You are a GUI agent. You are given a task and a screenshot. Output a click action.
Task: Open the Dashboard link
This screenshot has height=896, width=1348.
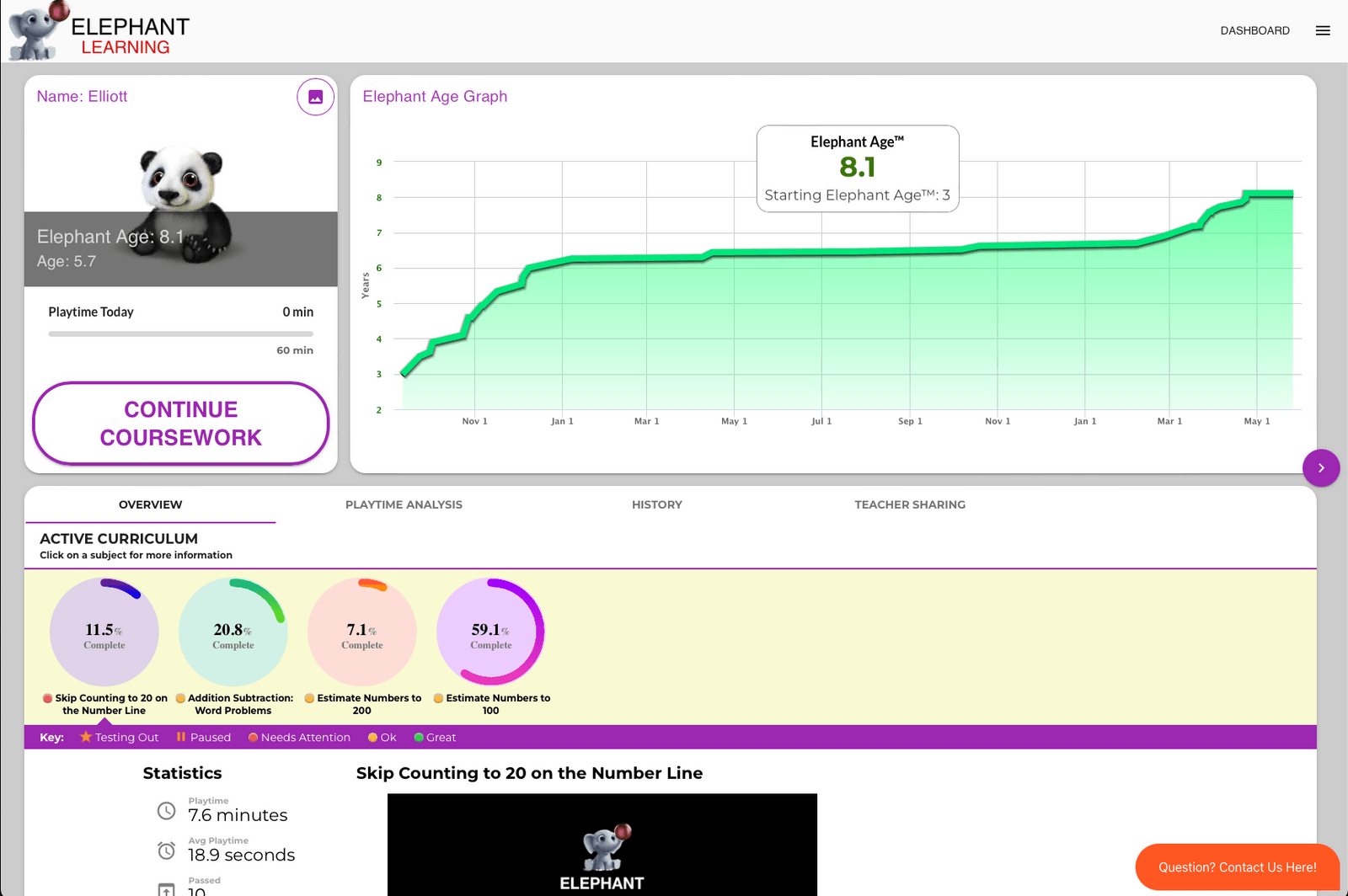pos(1254,30)
